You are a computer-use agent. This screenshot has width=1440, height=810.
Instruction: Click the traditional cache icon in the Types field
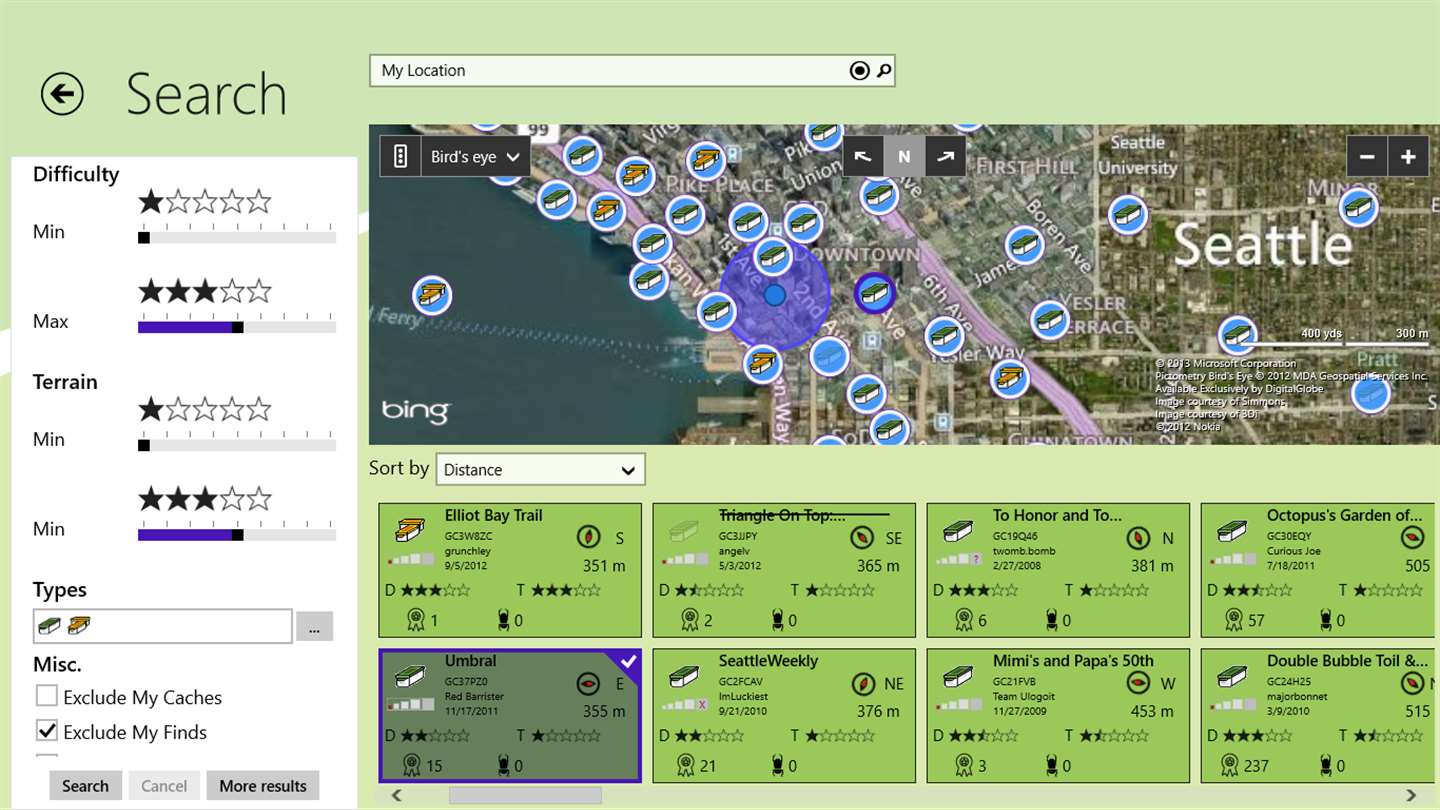point(49,626)
